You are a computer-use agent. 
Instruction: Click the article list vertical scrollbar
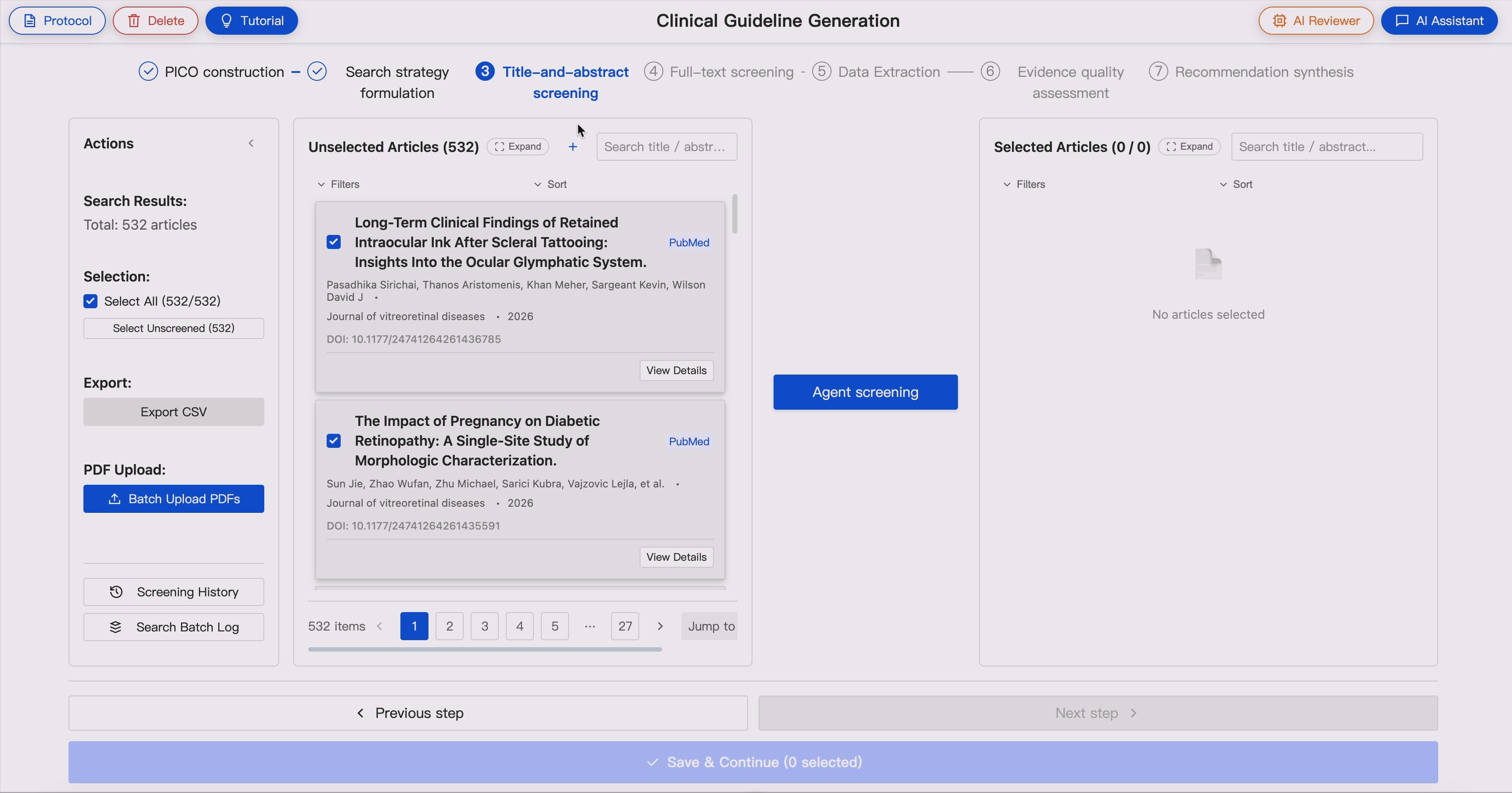[x=735, y=214]
